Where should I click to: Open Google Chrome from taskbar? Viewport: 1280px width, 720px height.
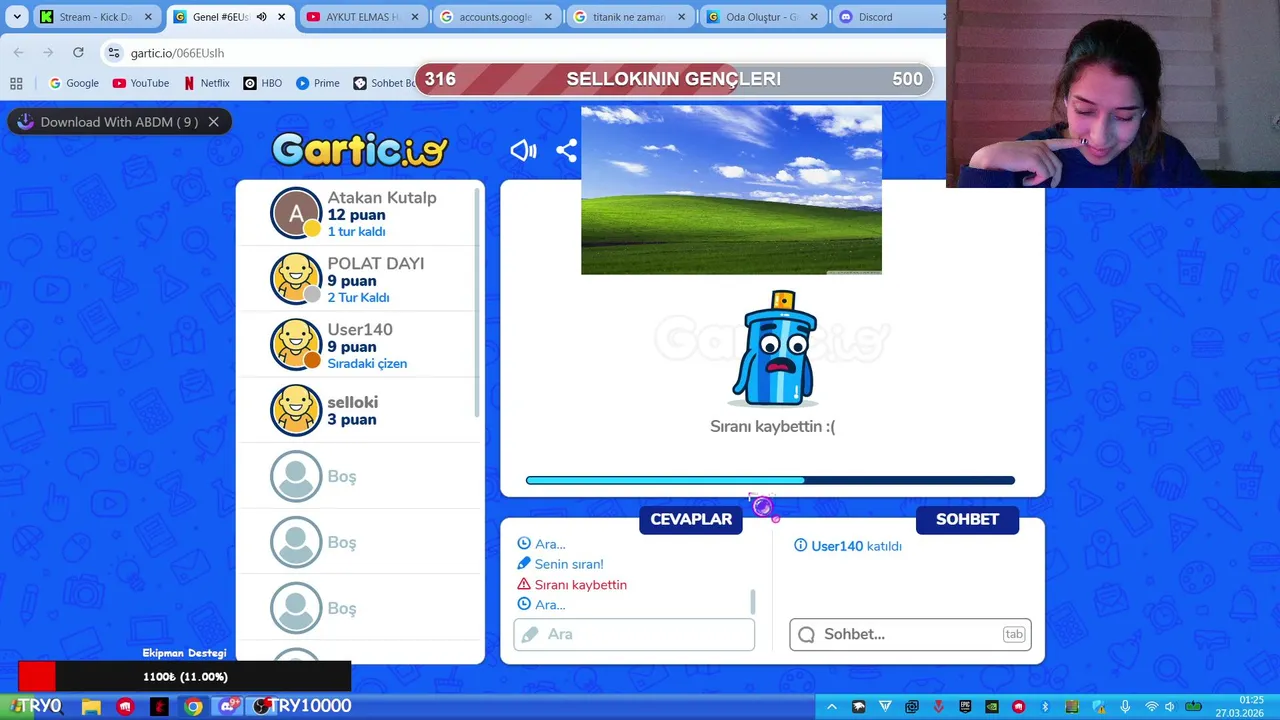(x=193, y=706)
